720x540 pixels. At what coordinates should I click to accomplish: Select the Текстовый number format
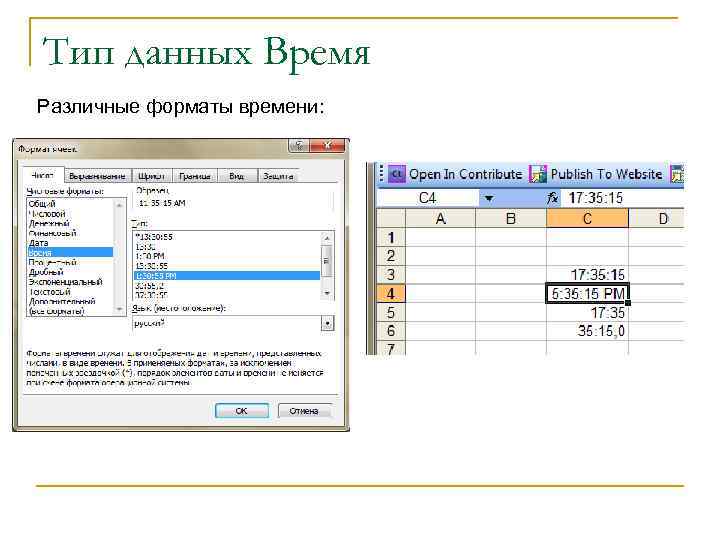[x=70, y=292]
